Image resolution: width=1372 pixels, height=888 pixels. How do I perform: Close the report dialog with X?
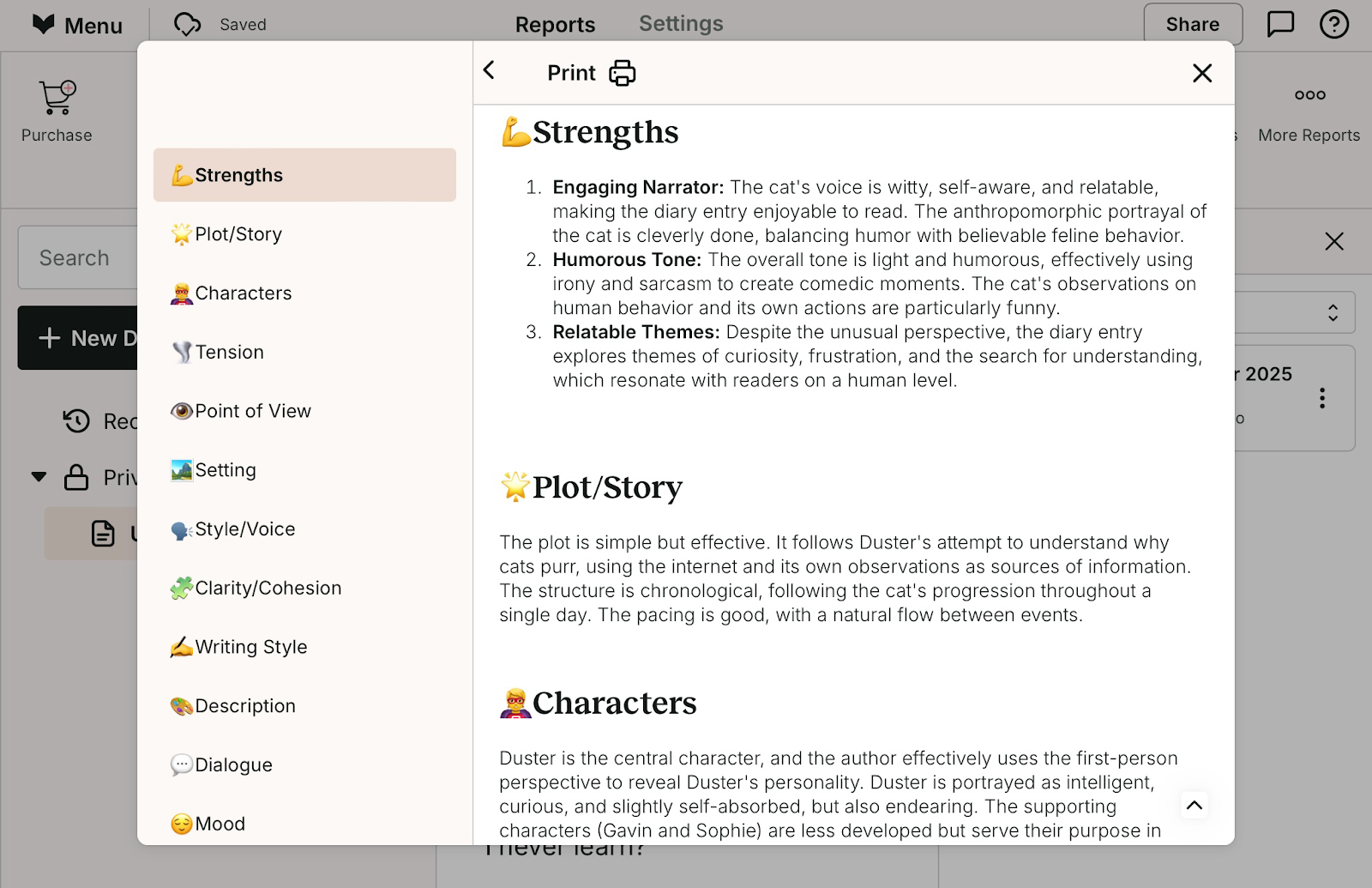[1202, 73]
